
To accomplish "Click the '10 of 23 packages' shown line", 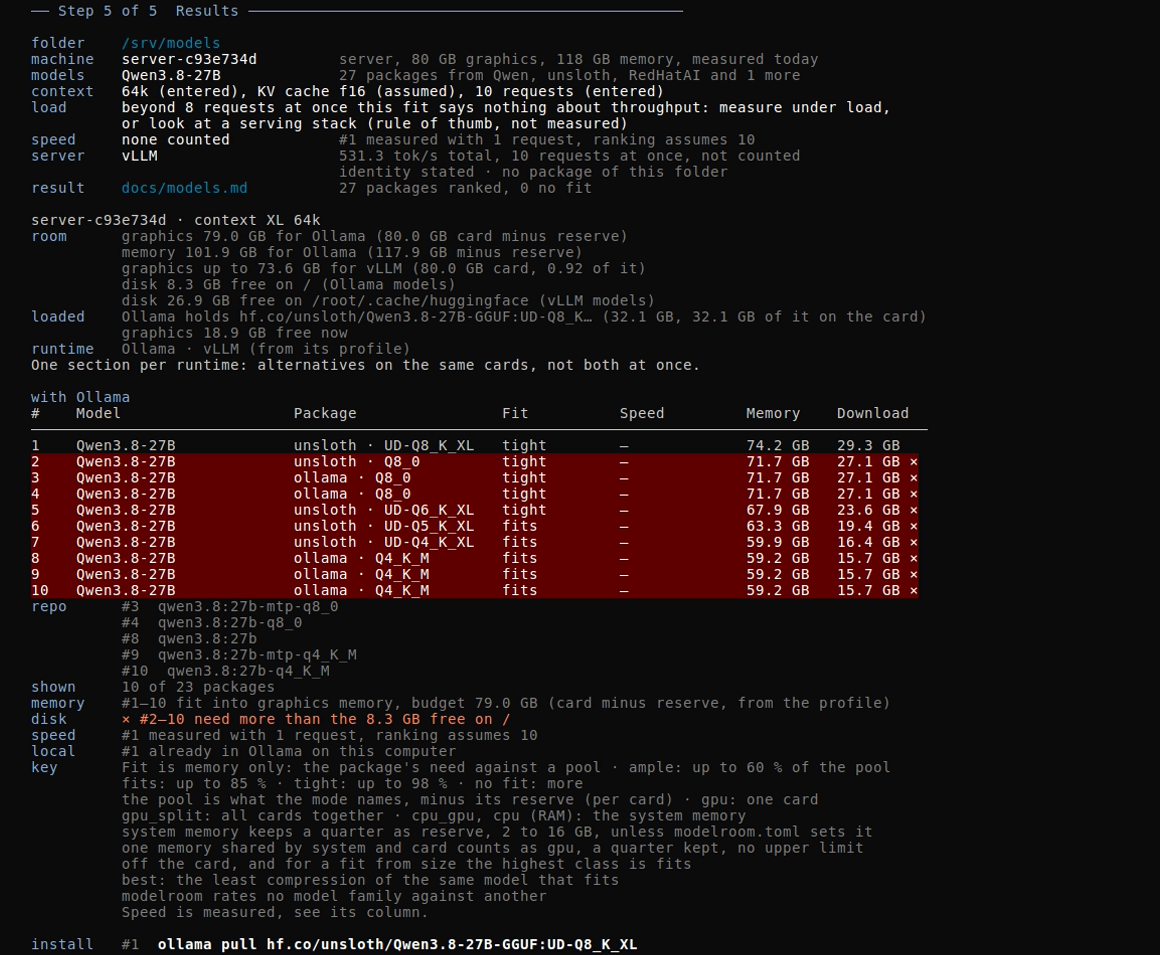I will [x=198, y=687].
